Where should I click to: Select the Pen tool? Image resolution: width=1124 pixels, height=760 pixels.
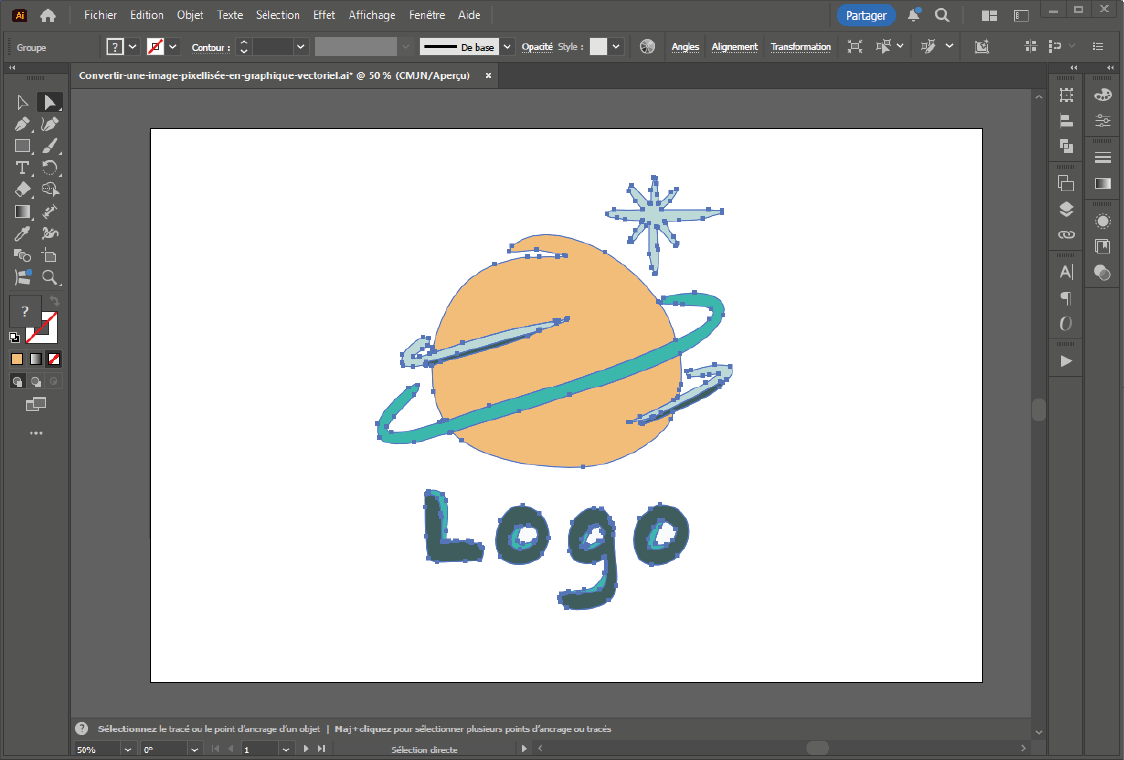(x=22, y=124)
